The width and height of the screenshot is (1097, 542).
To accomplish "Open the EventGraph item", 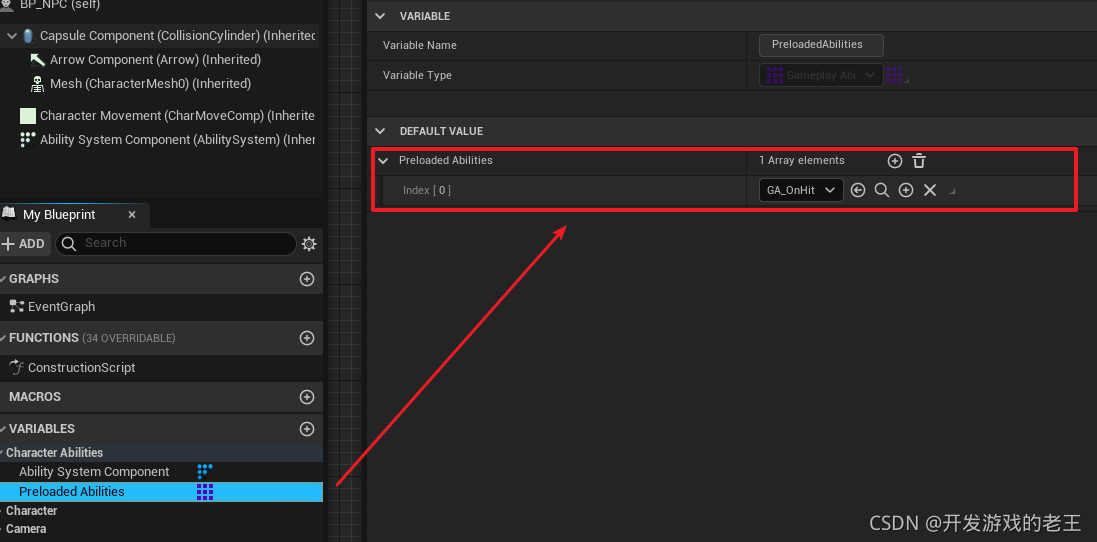I will coord(62,306).
